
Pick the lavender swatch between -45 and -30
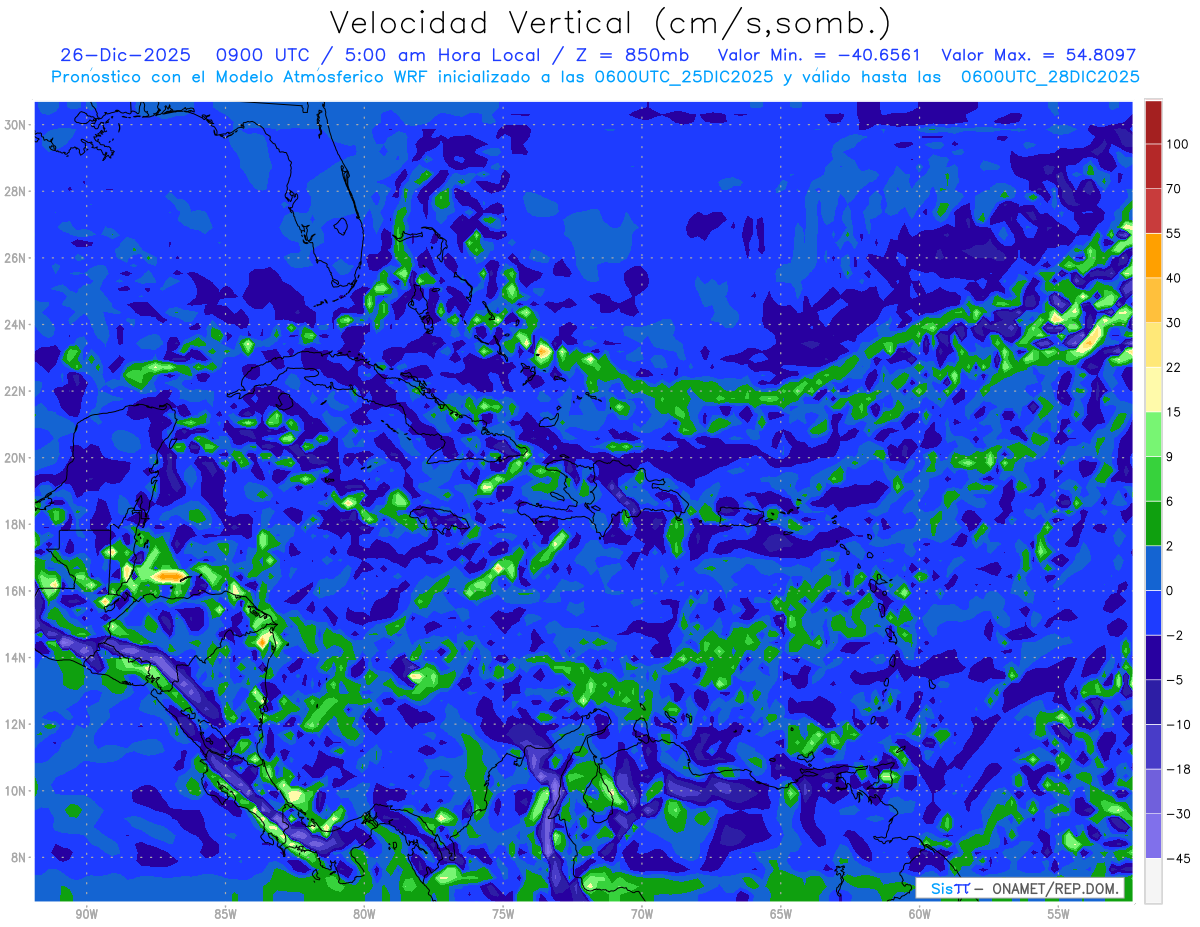click(x=1153, y=837)
